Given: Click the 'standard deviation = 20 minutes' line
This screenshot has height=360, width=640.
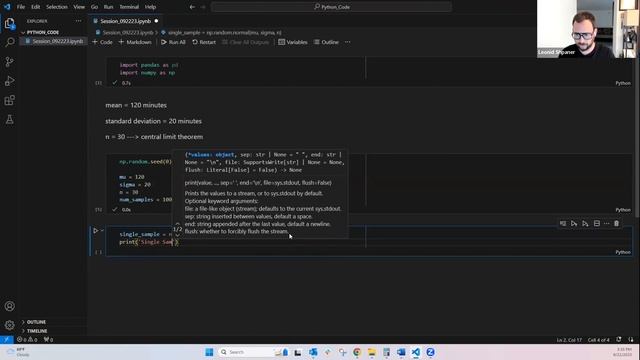Looking at the screenshot, I should point(153,121).
